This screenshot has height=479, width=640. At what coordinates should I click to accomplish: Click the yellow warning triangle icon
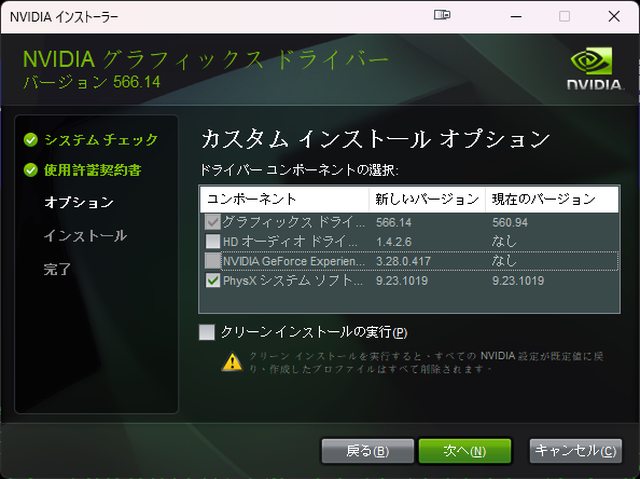pyautogui.click(x=232, y=362)
